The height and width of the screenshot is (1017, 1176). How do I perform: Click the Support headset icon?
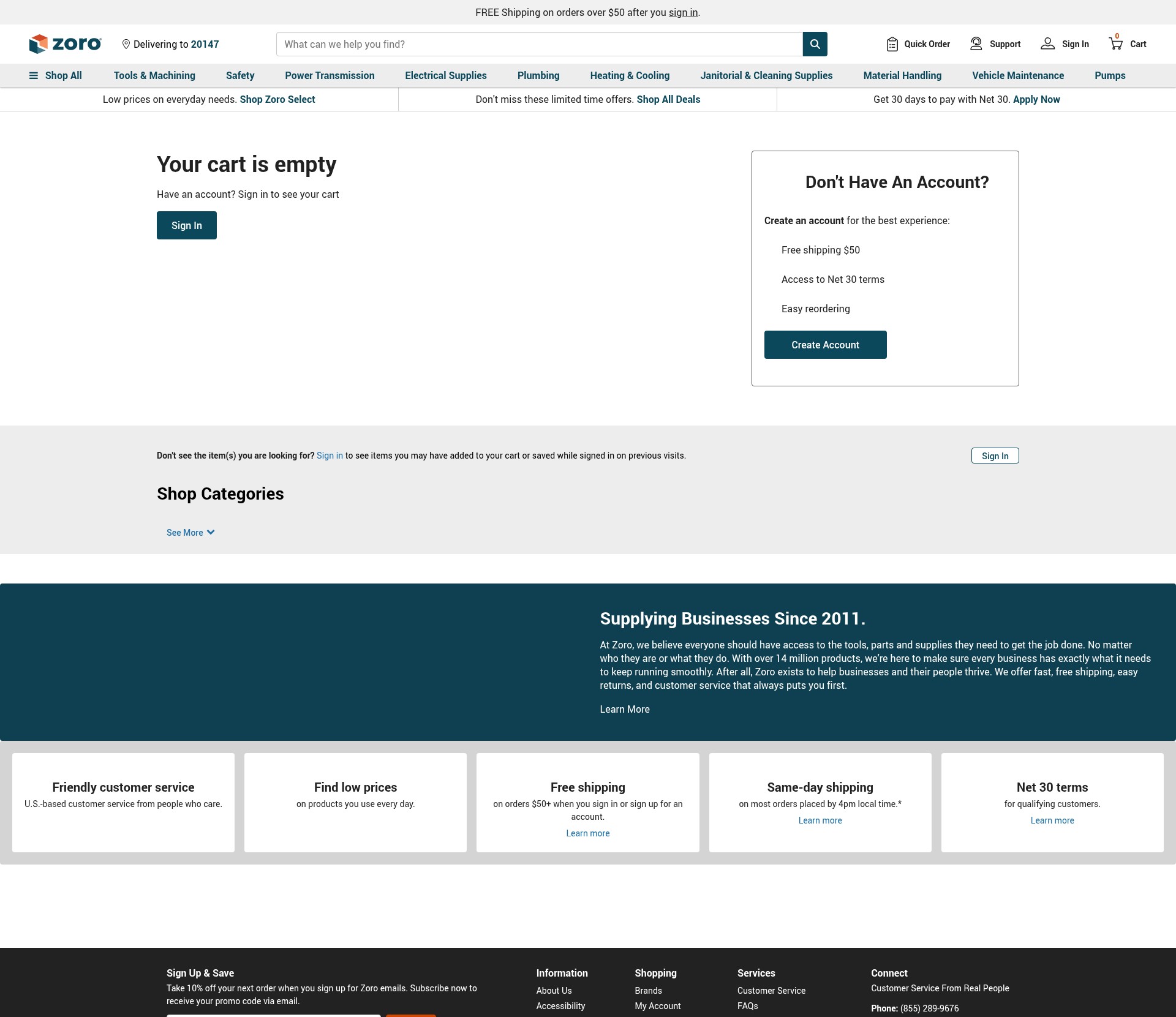point(976,44)
